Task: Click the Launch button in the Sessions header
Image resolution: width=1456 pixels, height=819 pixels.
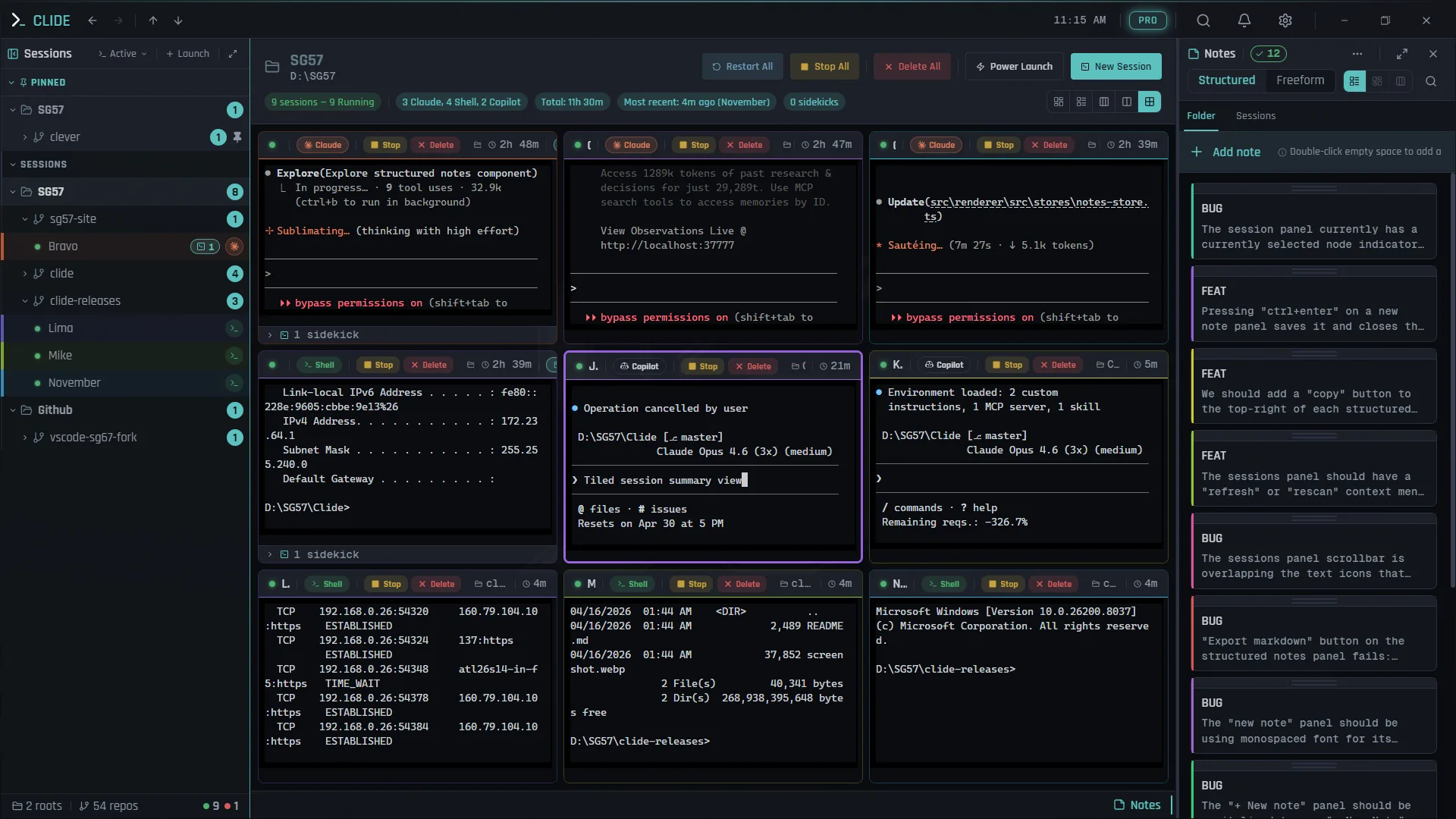Action: pos(187,54)
